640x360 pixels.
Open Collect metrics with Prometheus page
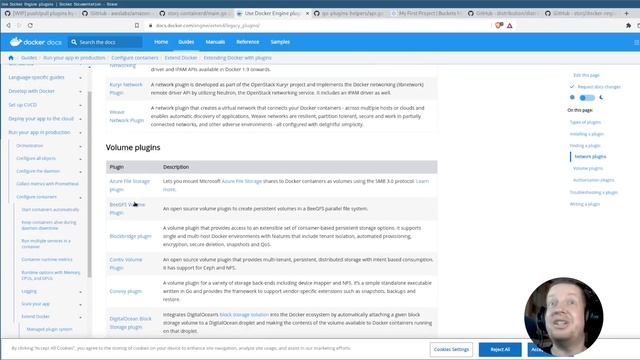(x=47, y=184)
